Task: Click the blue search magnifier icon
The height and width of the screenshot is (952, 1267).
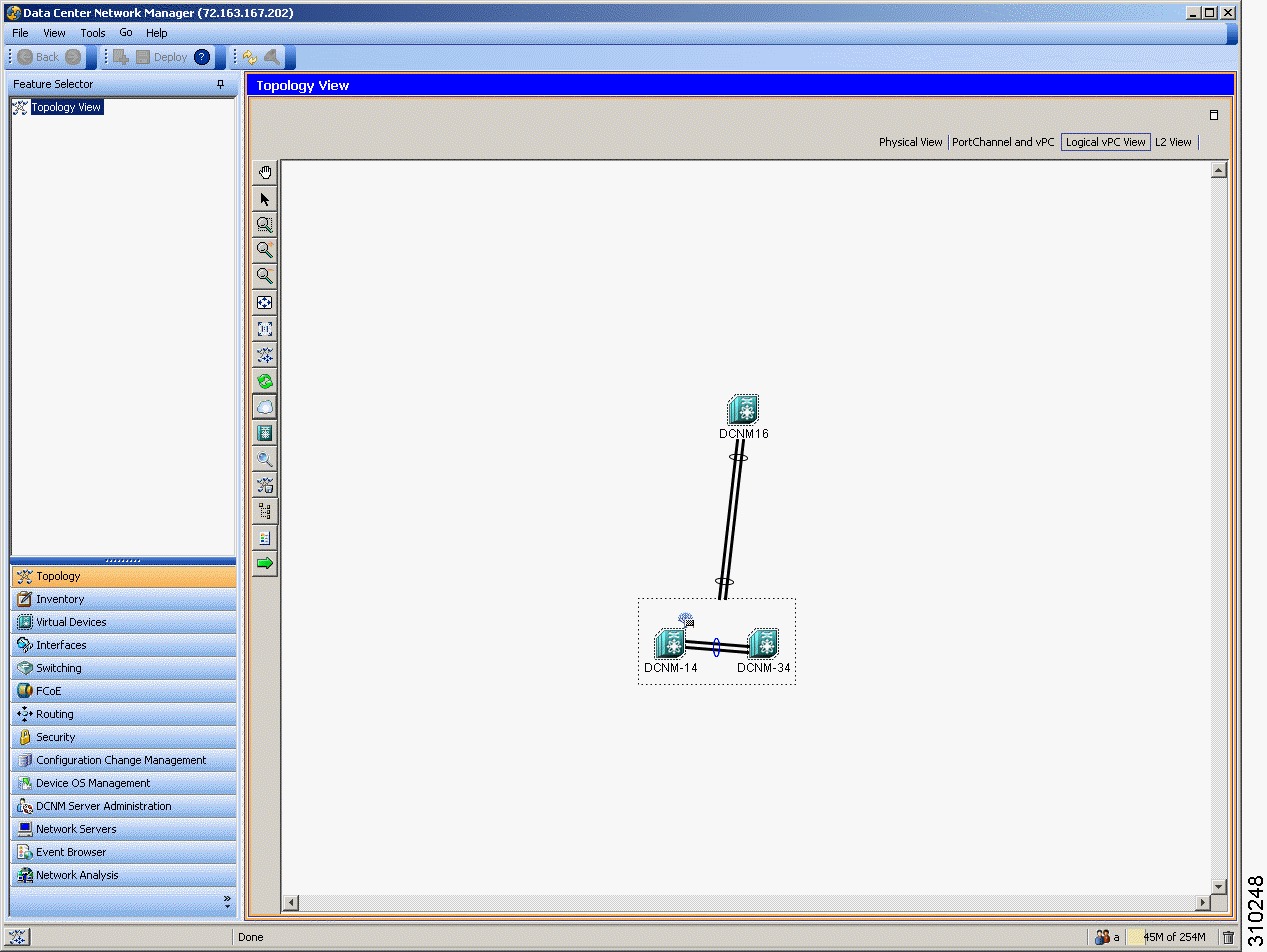Action: pyautogui.click(x=265, y=460)
